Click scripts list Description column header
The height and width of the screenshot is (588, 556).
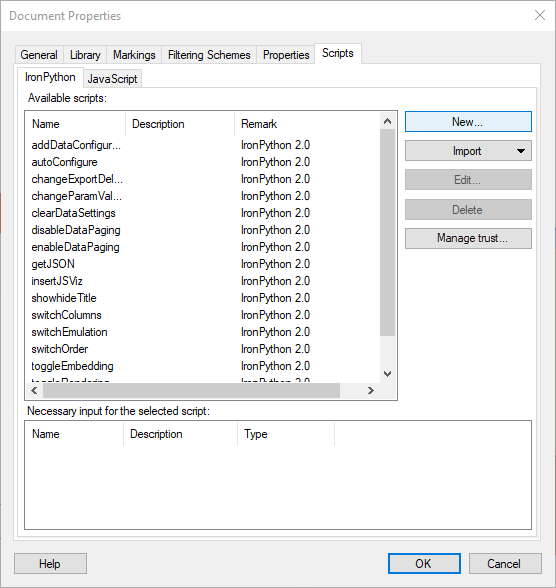[x=180, y=124]
